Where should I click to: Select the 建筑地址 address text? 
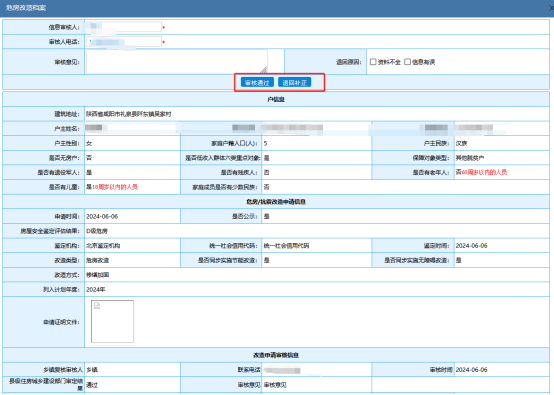click(129, 114)
